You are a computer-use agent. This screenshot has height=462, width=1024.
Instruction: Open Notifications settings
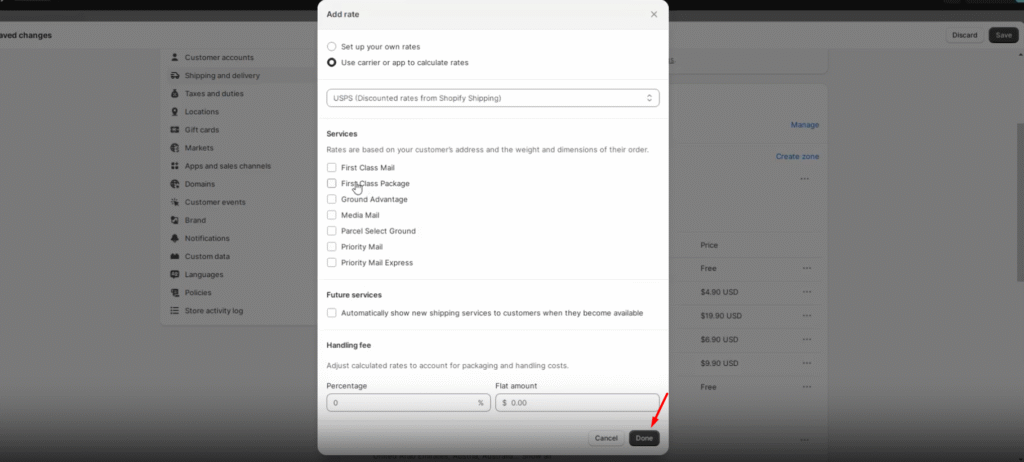click(207, 239)
